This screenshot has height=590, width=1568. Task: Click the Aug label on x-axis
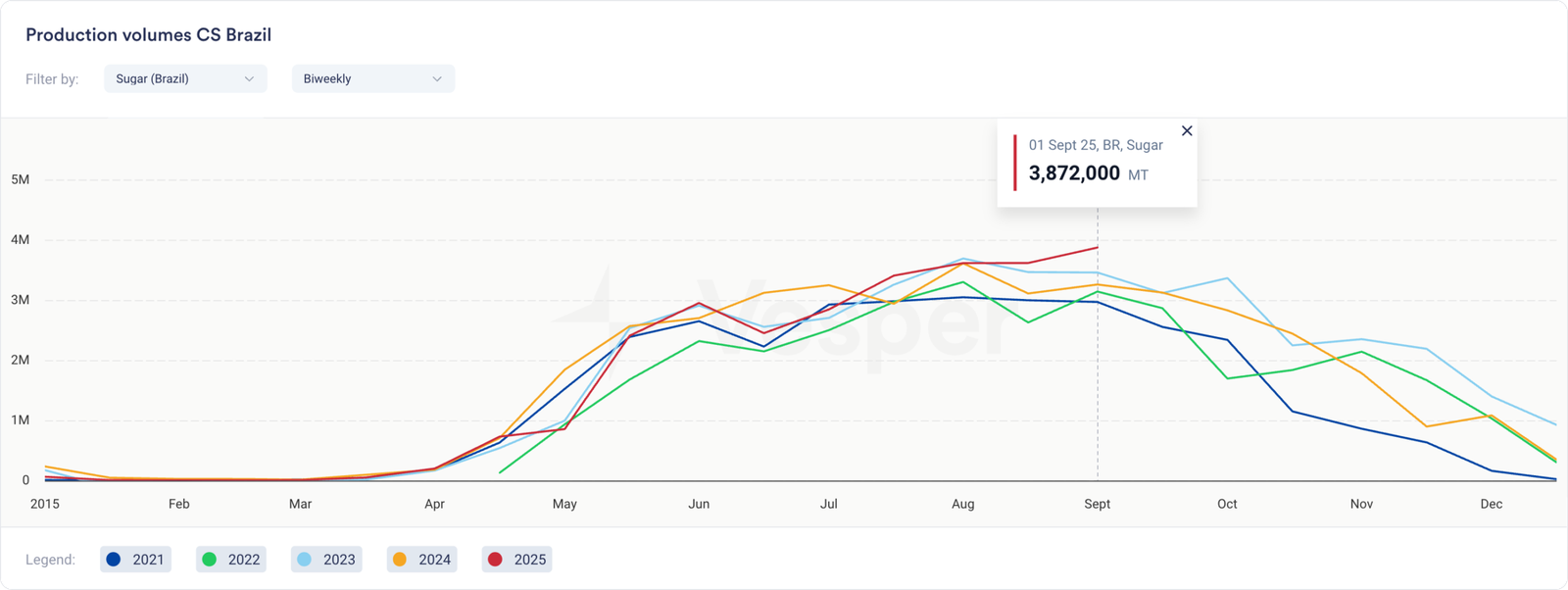tap(962, 504)
